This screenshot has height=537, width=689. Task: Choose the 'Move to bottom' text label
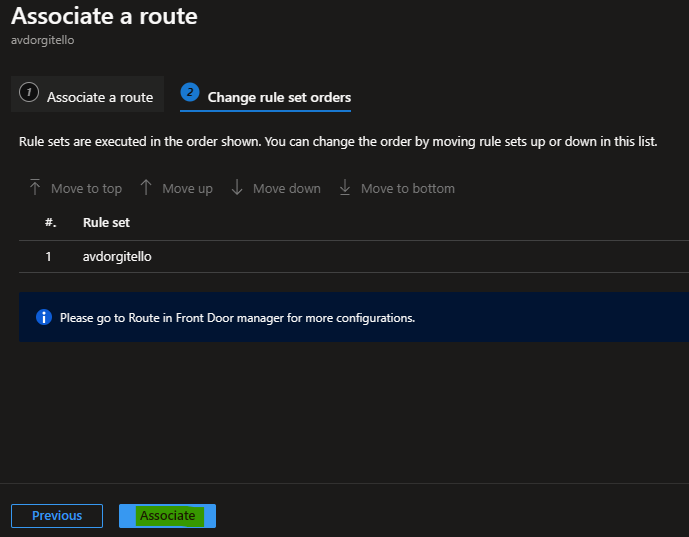[x=408, y=189]
